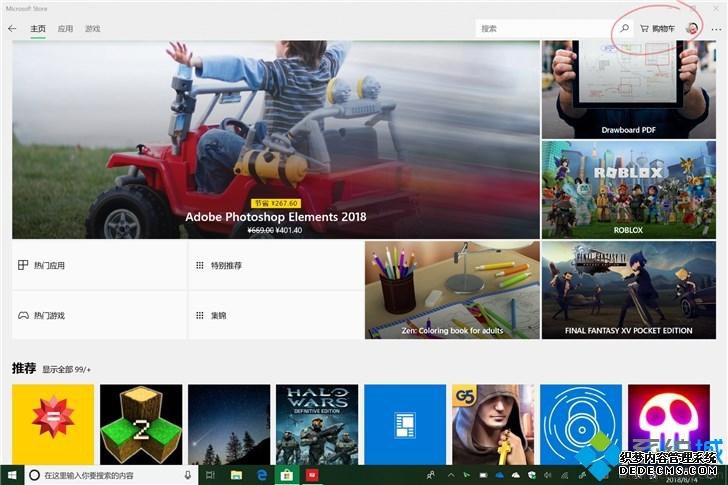Click the grid icon beside 集锦

(x=200, y=316)
